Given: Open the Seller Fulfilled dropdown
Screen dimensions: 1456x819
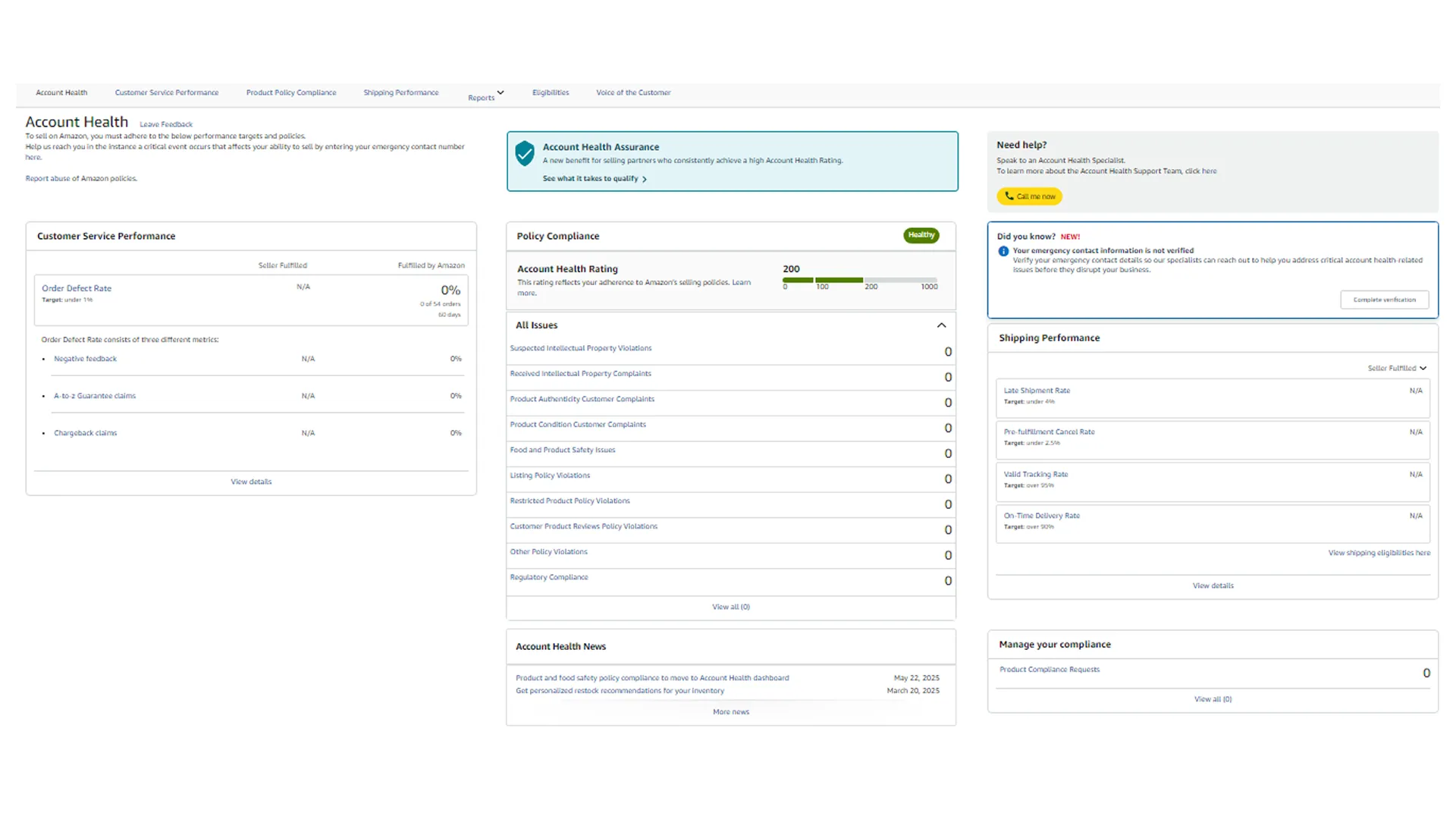Looking at the screenshot, I should pos(1397,369).
